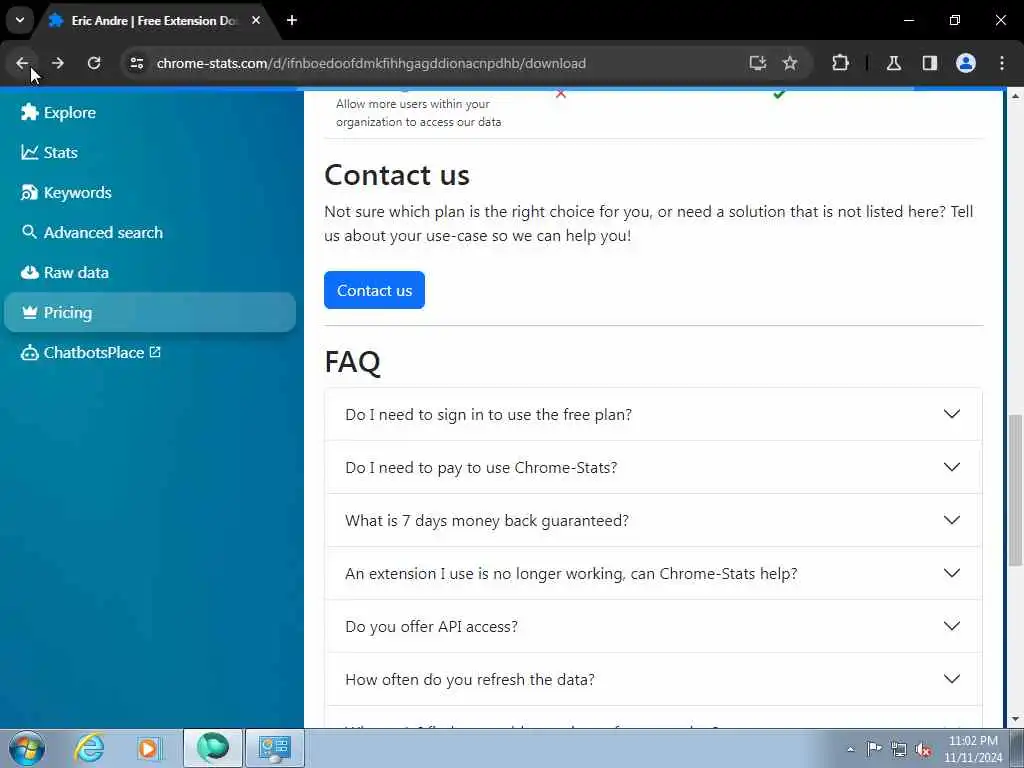Switch to the green browser taskbar icon
This screenshot has width=1024, height=768.
tap(213, 748)
